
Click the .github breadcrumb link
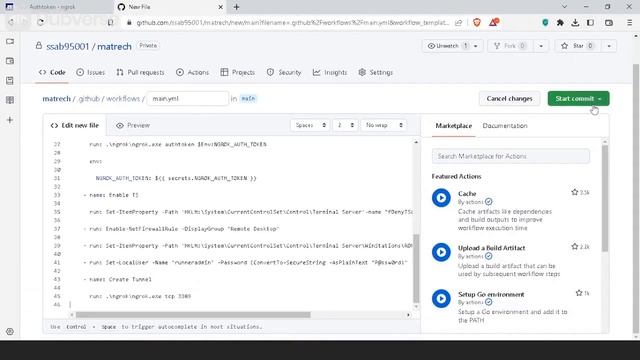89,99
